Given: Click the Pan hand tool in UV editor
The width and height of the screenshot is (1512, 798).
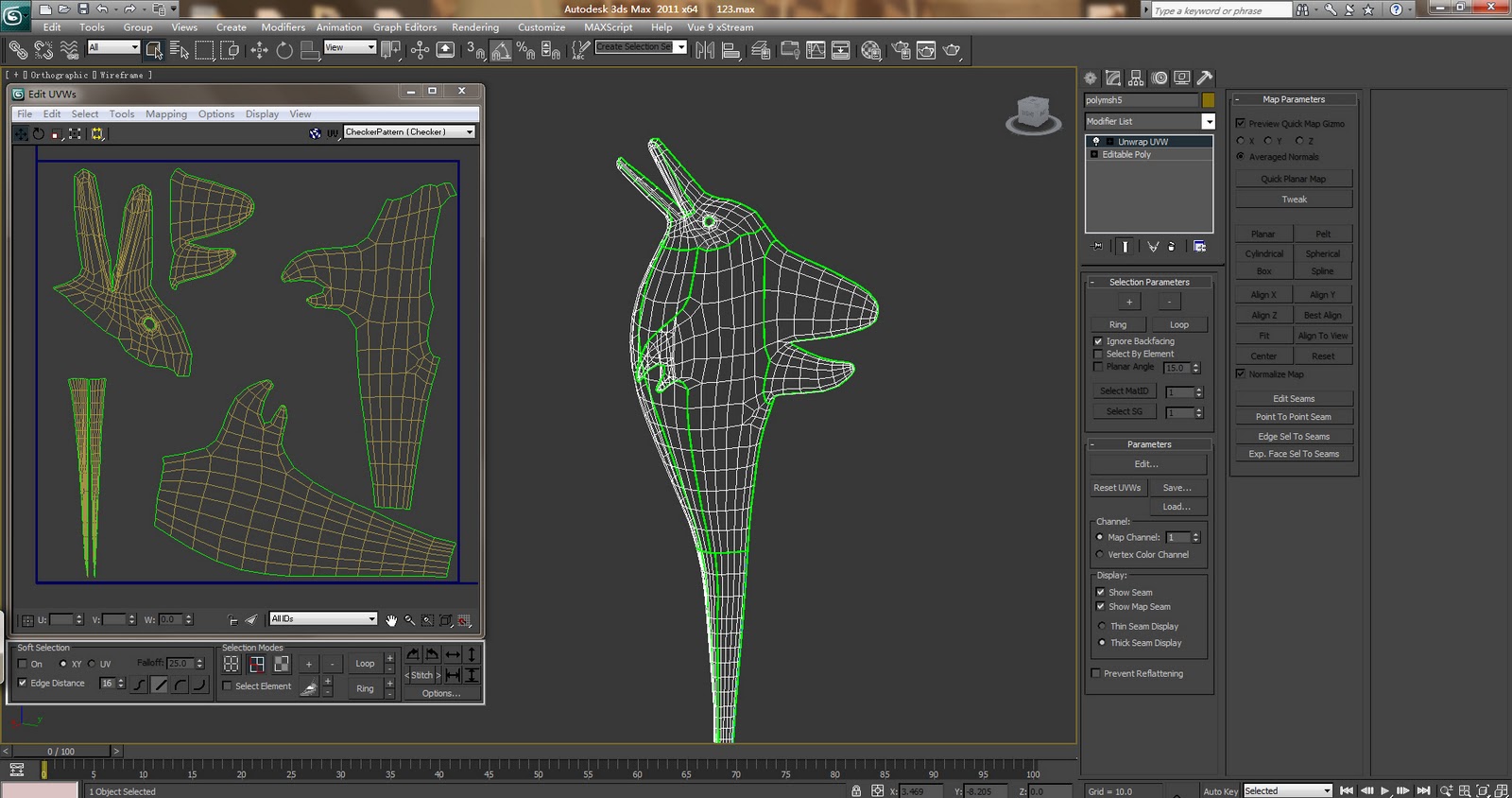Looking at the screenshot, I should click(391, 620).
